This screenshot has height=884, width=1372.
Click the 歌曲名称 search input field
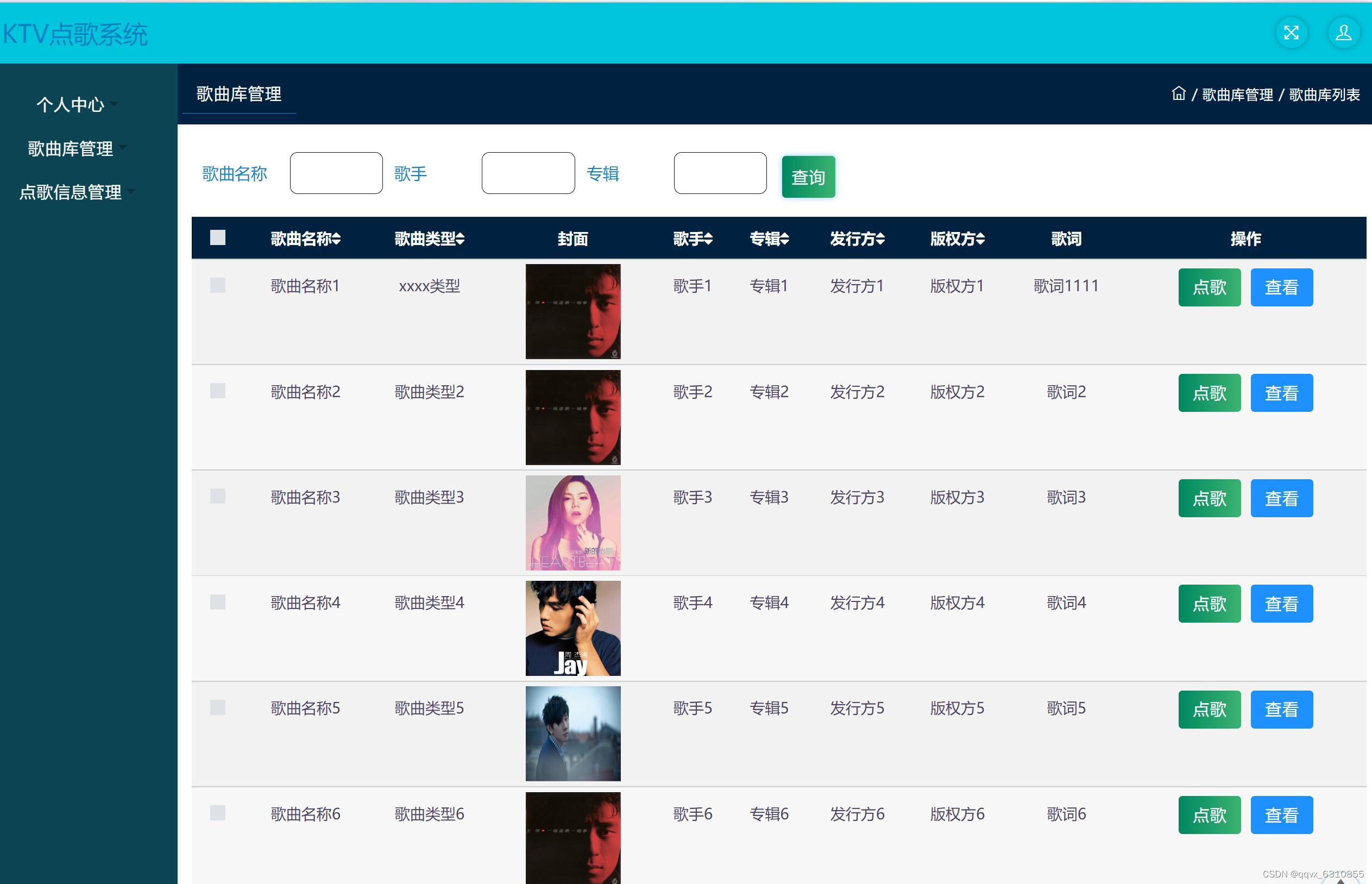click(x=336, y=173)
